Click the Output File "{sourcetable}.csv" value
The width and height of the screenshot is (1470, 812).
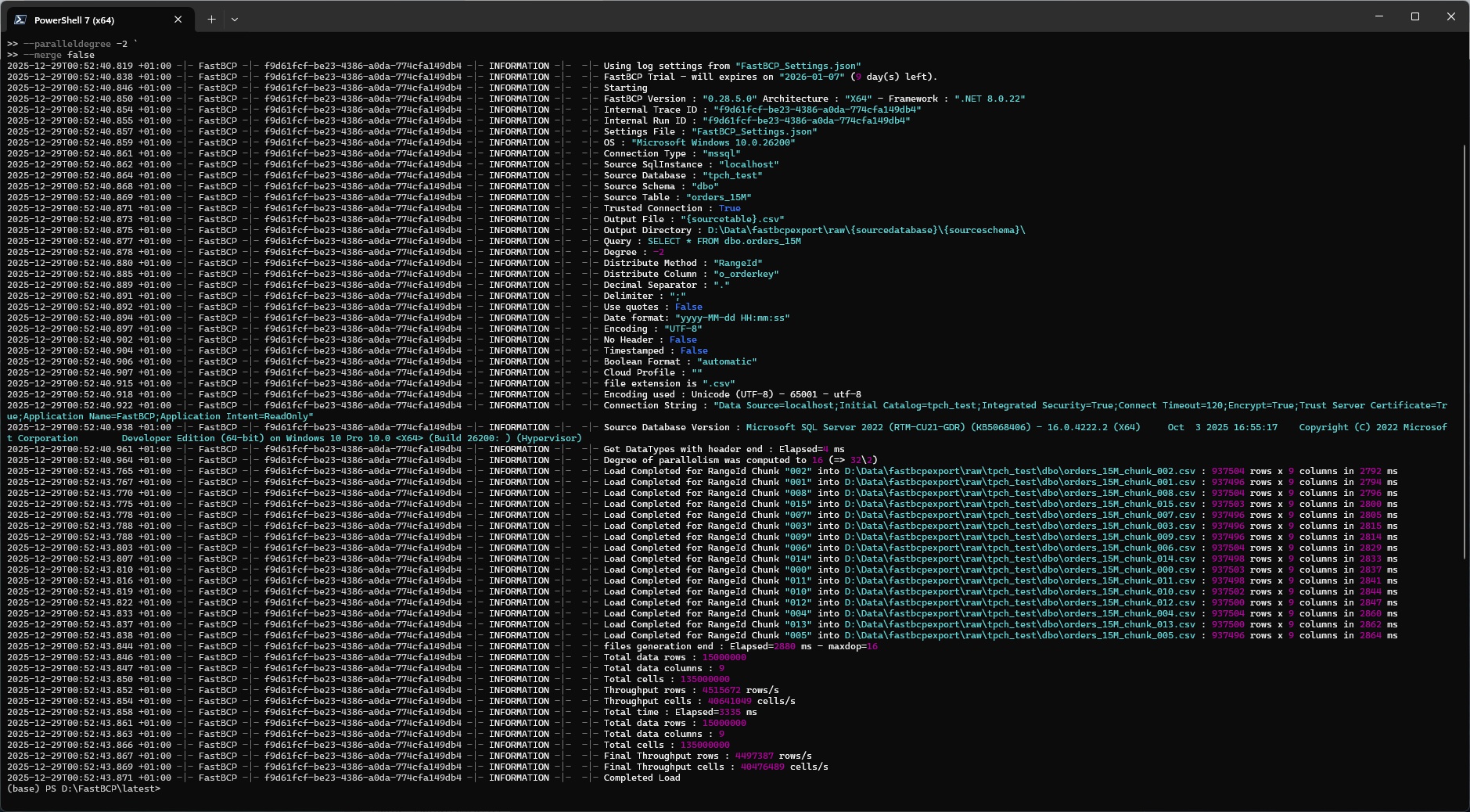coord(732,219)
